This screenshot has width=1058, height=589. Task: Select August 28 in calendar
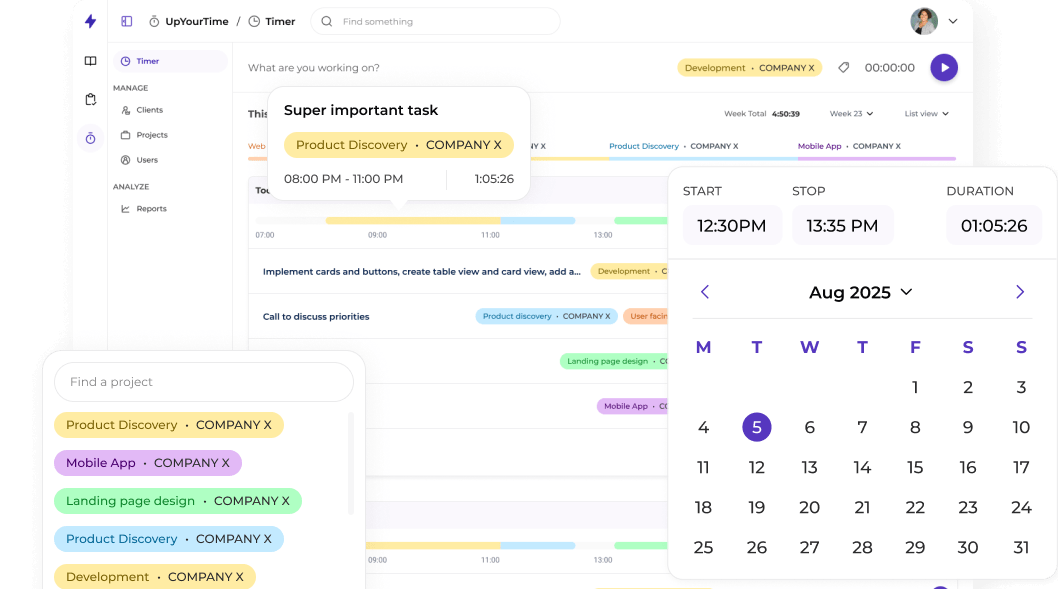pyautogui.click(x=862, y=547)
